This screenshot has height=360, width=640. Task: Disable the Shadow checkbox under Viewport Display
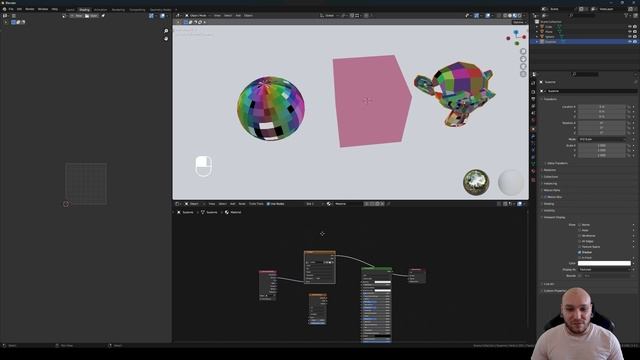coord(580,252)
